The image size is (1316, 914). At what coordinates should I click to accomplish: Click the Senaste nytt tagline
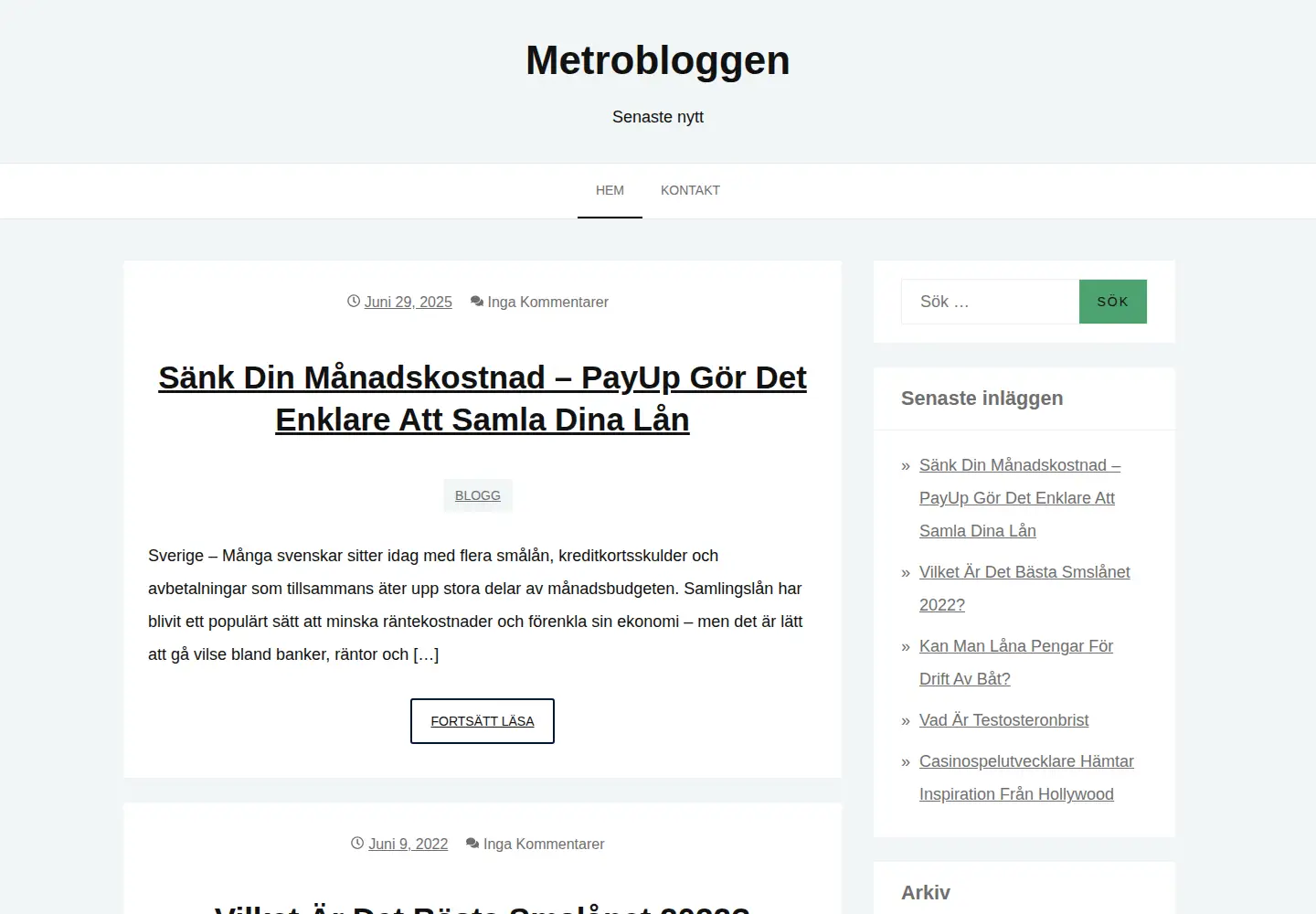coord(658,117)
